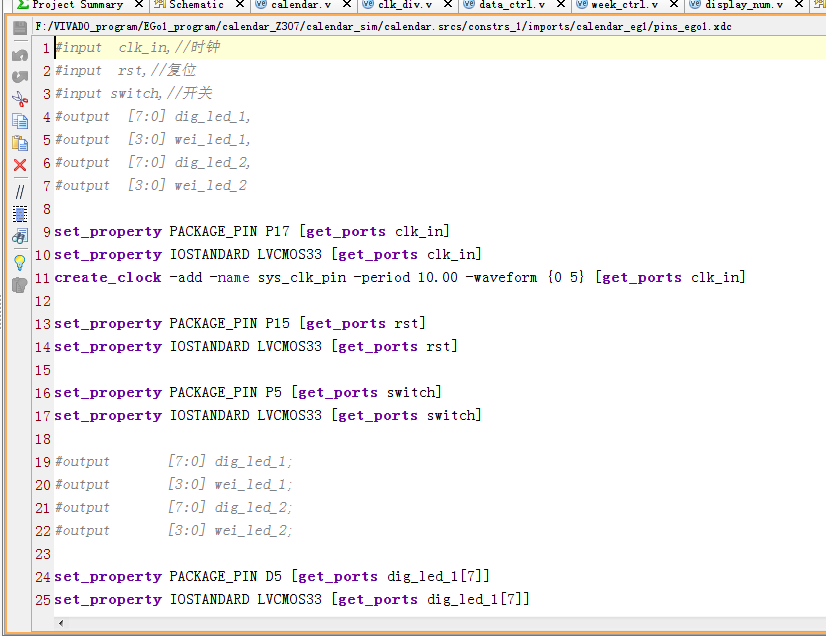The height and width of the screenshot is (636, 826).
Task: Click the Undo icon in editor toolbar
Action: [x=19, y=55]
